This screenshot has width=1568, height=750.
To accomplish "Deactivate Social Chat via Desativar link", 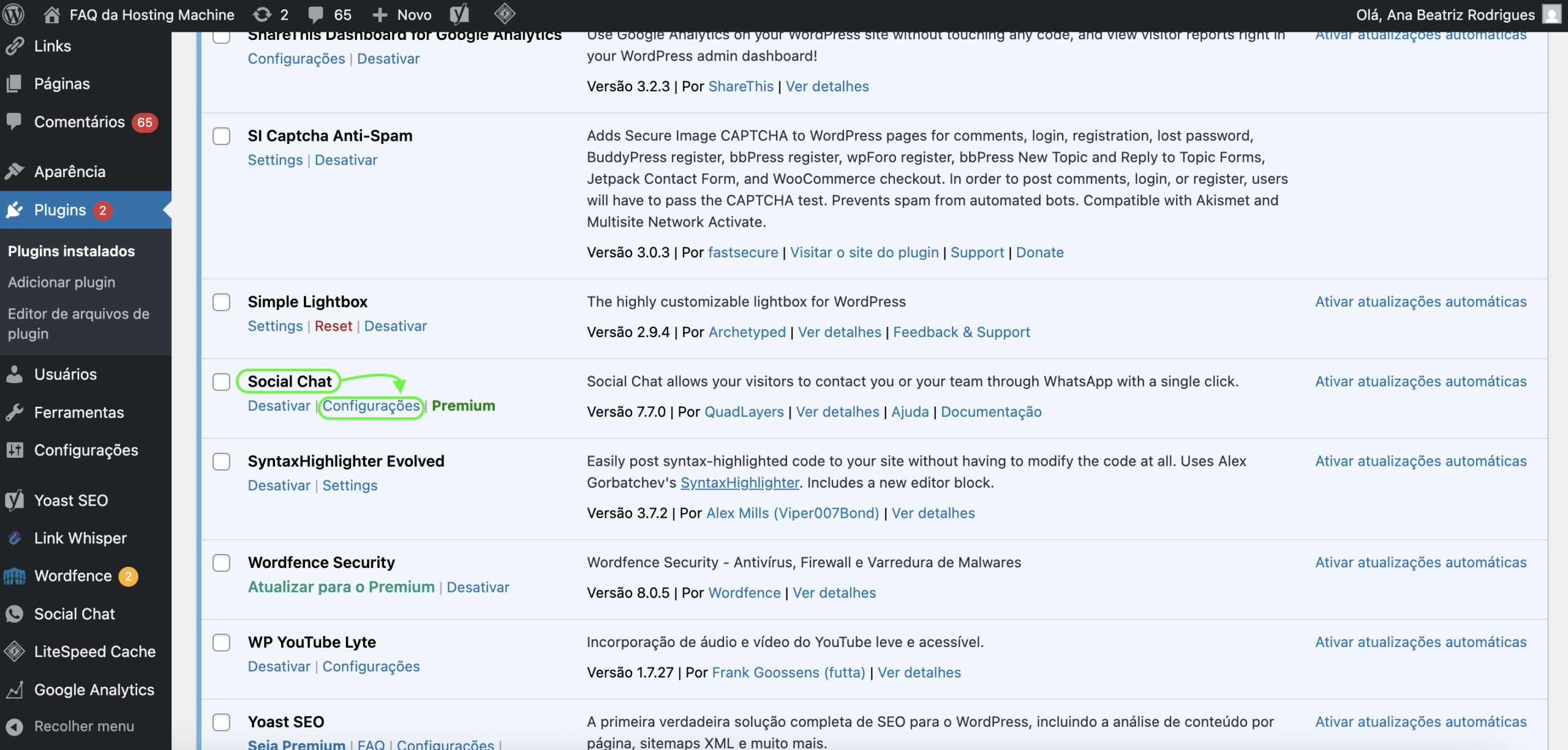I will (x=279, y=406).
